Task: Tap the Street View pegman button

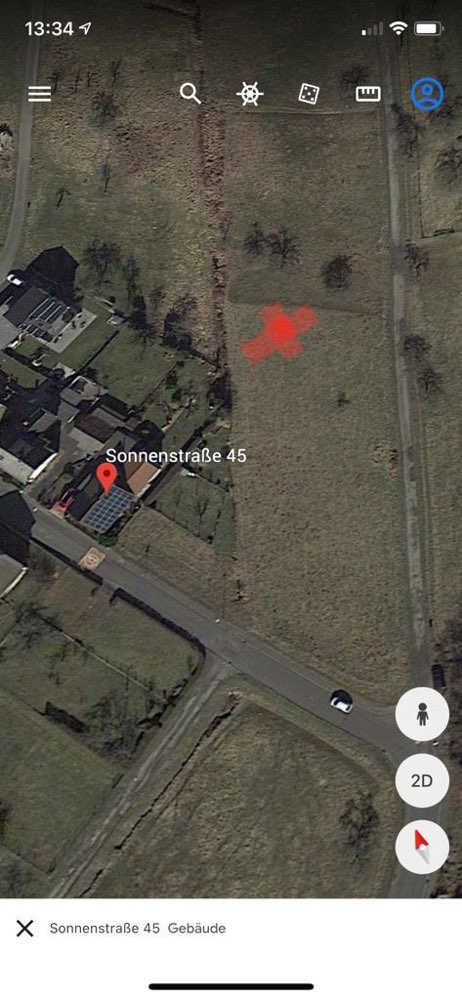Action: [x=422, y=714]
